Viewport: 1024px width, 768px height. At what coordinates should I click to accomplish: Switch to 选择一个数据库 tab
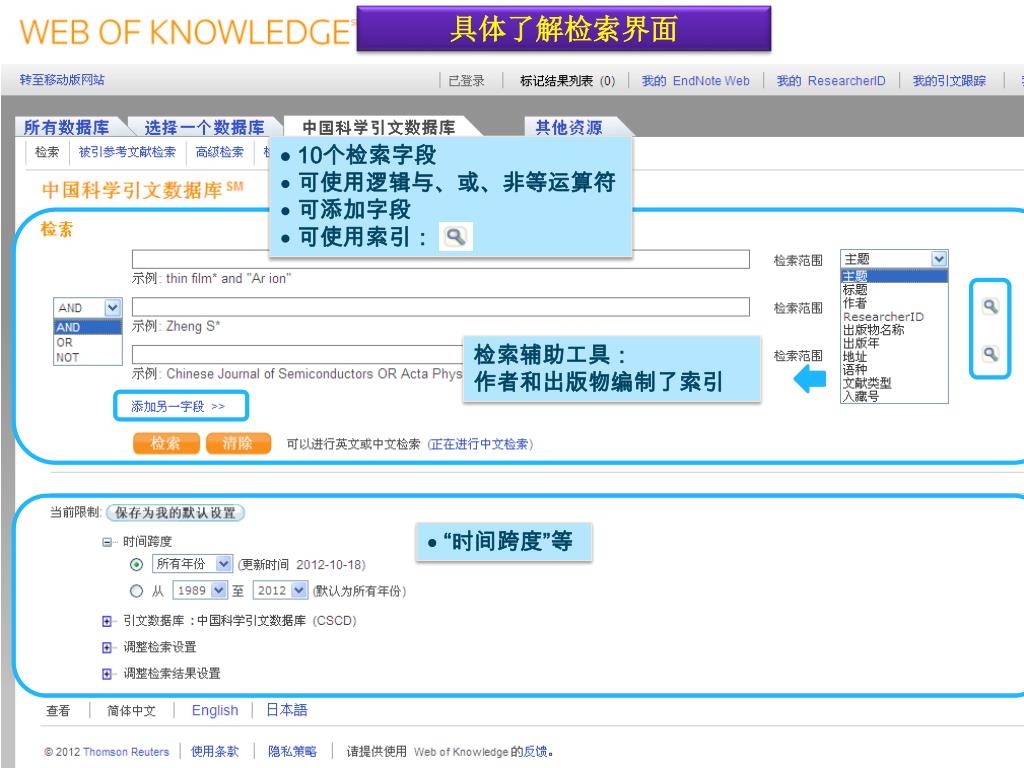[x=204, y=127]
